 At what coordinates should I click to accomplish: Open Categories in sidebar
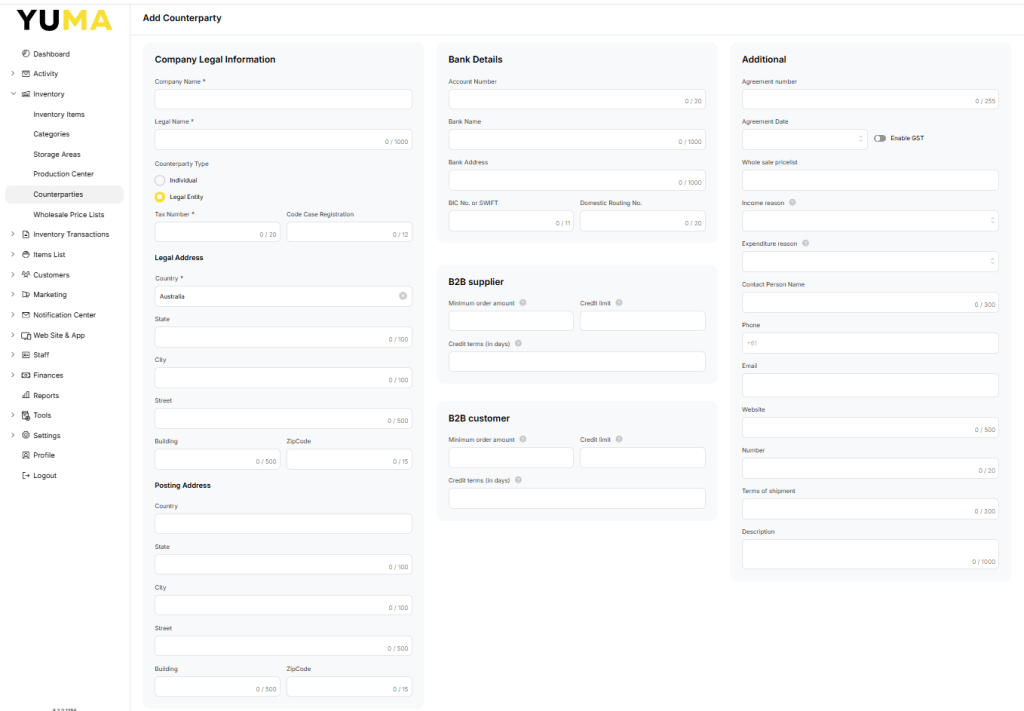tap(52, 134)
